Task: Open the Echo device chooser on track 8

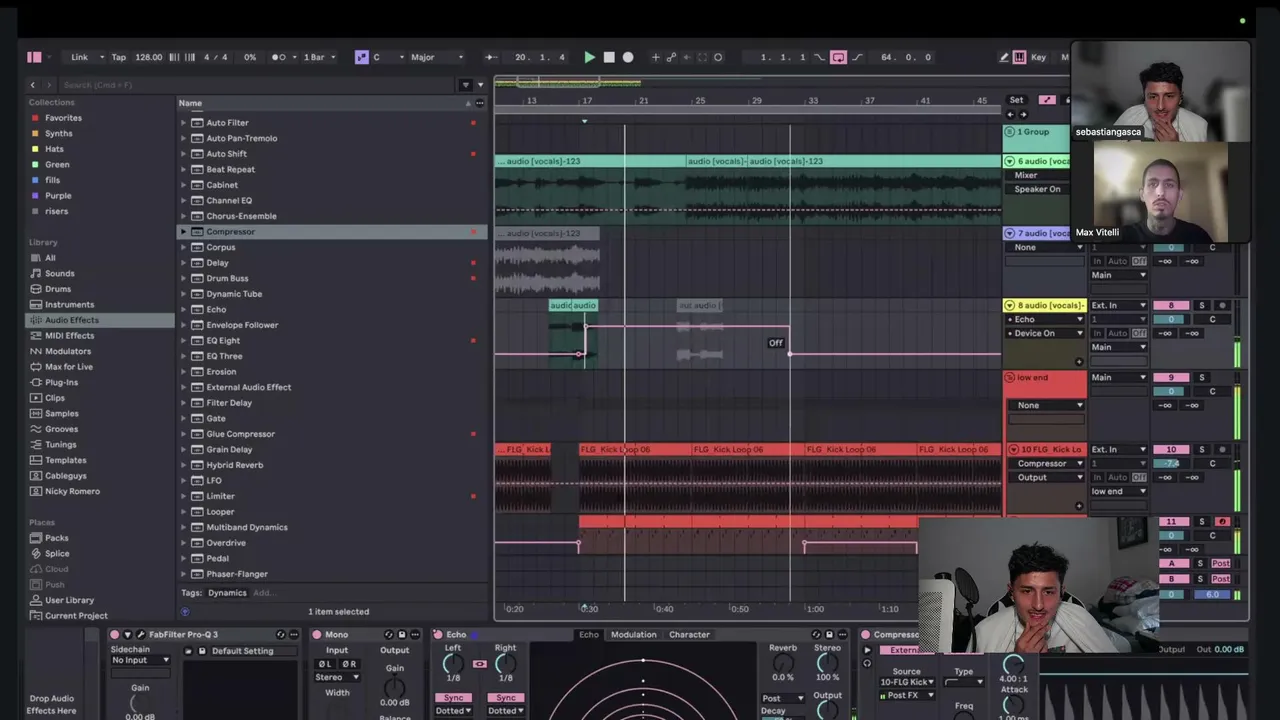Action: [x=1045, y=319]
